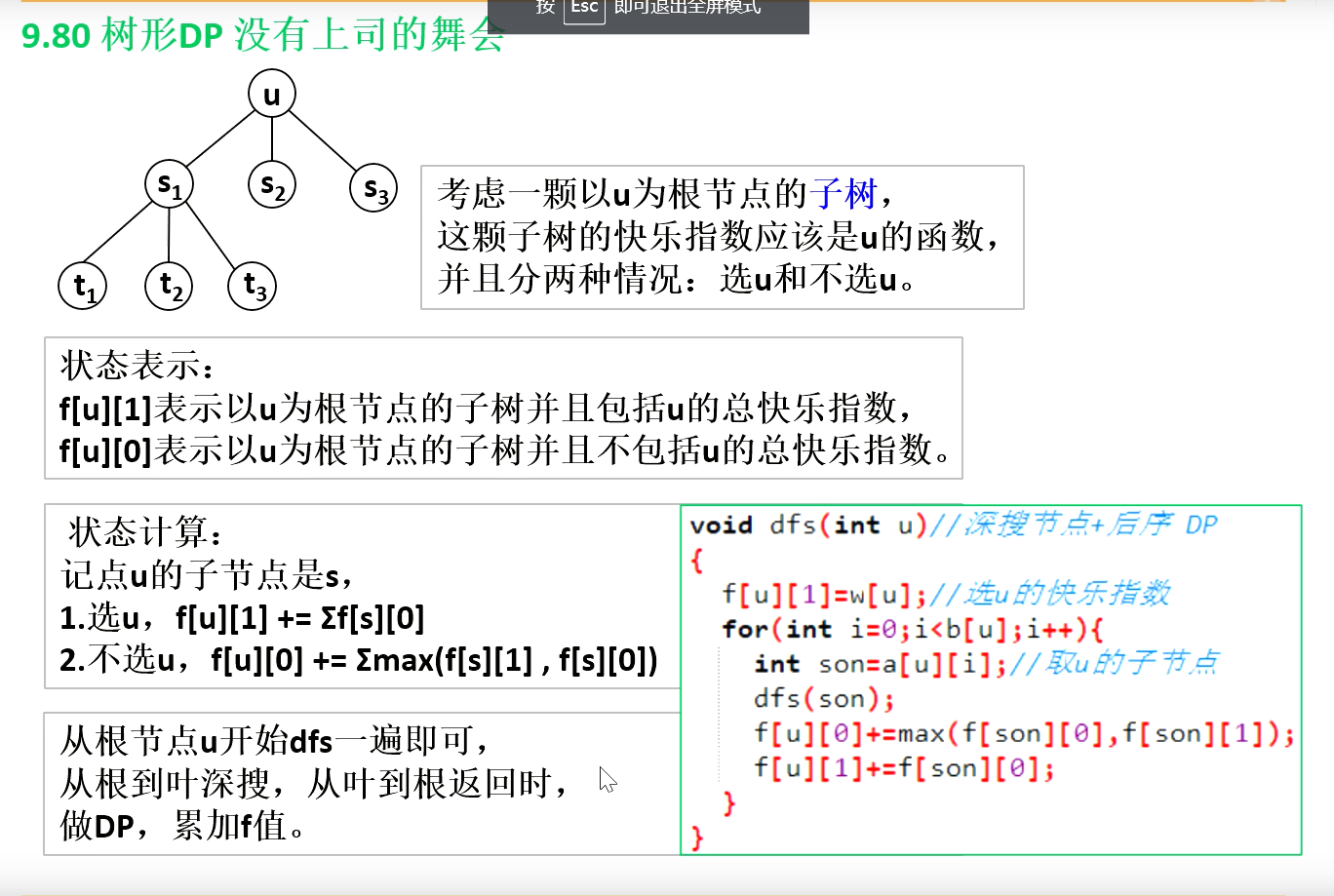
Task: Click the code line 'void dfs(int u)'
Action: point(808,525)
